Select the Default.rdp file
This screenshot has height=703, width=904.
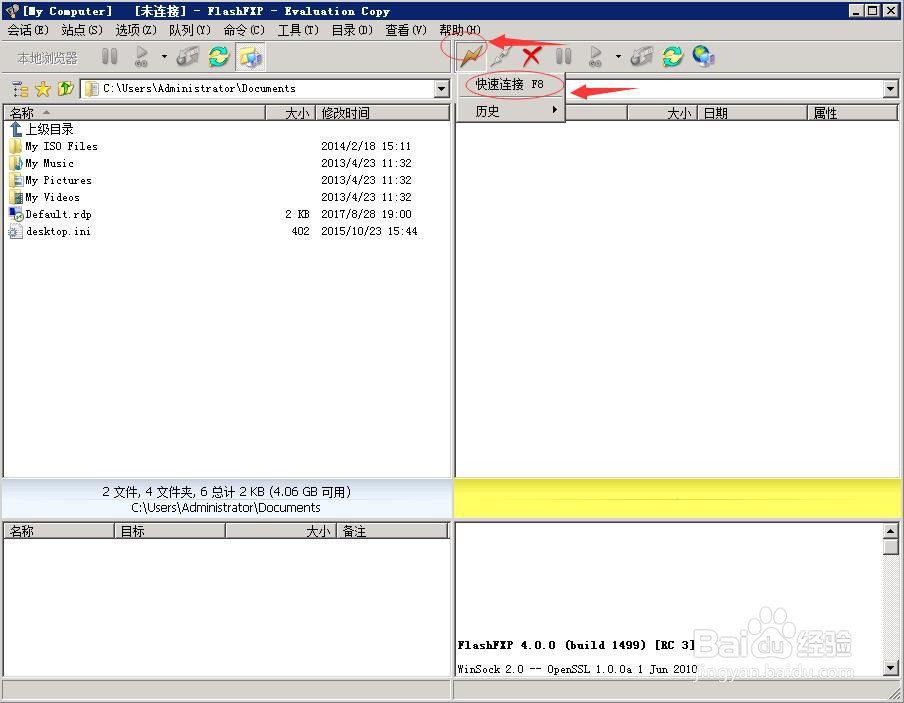coord(51,215)
